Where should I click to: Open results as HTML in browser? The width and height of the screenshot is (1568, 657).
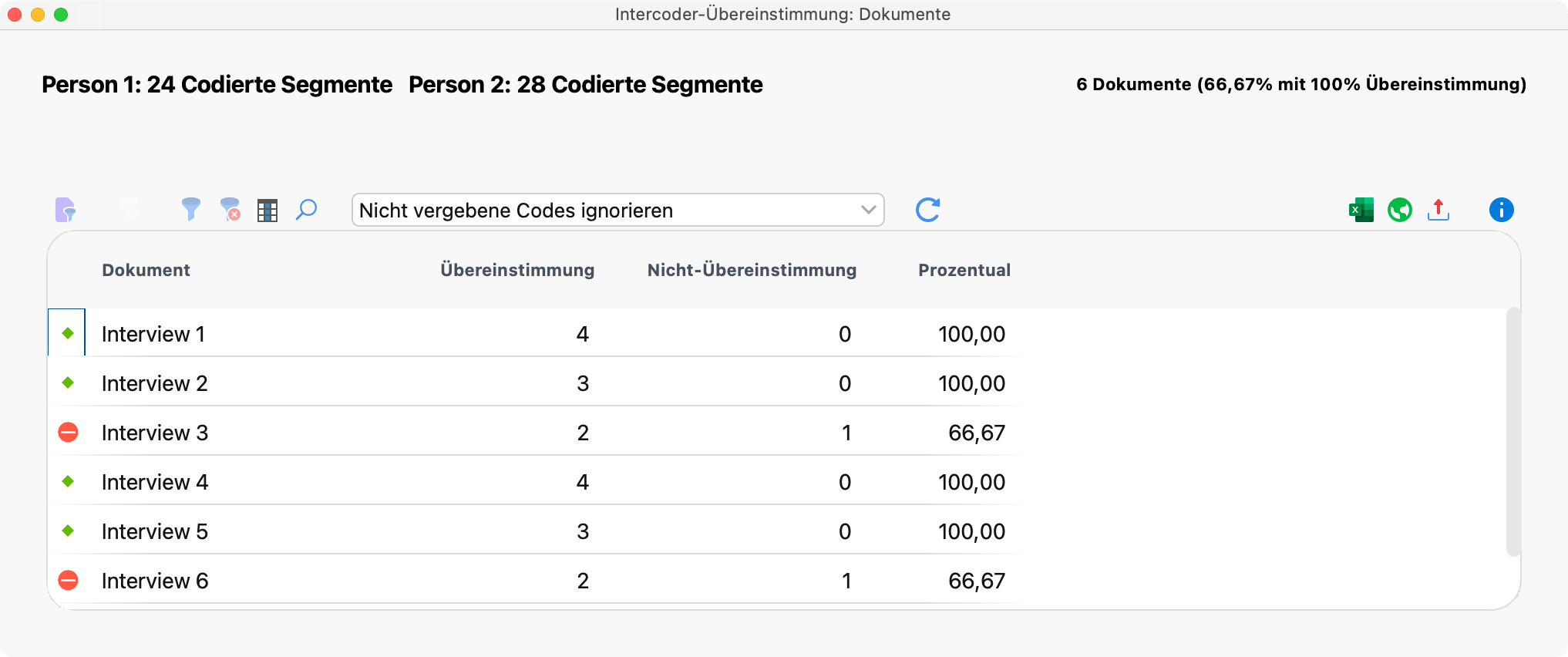tap(1400, 210)
